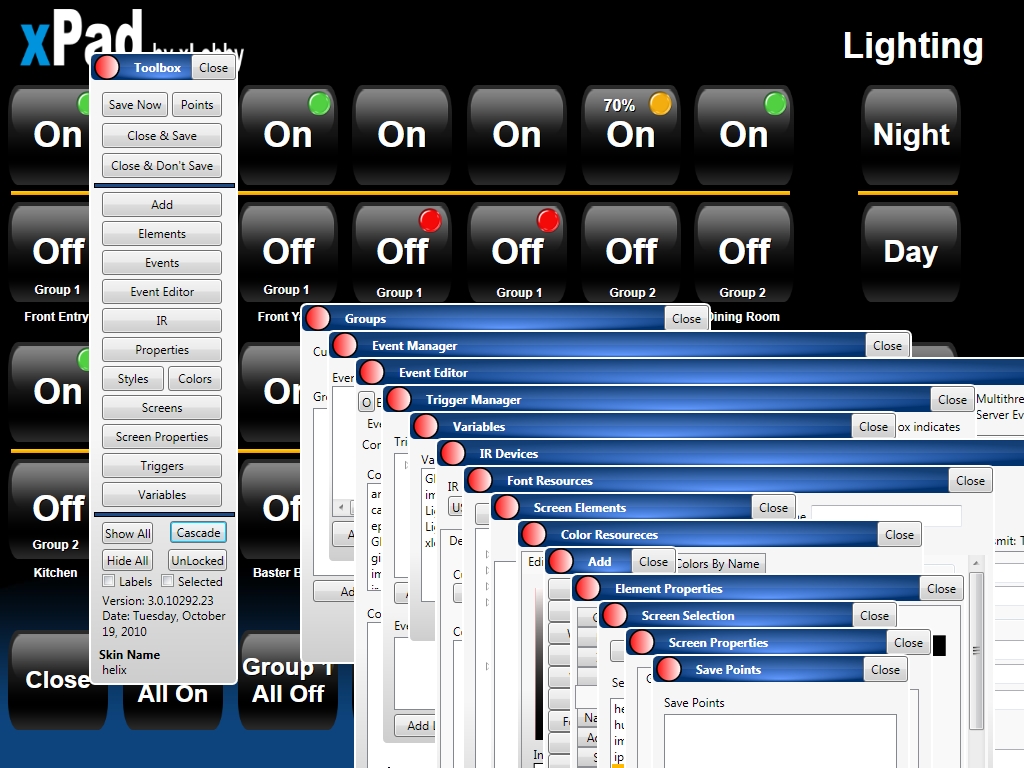The image size is (1024, 768).
Task: Click the red orb on Element Properties window
Action: click(x=588, y=588)
